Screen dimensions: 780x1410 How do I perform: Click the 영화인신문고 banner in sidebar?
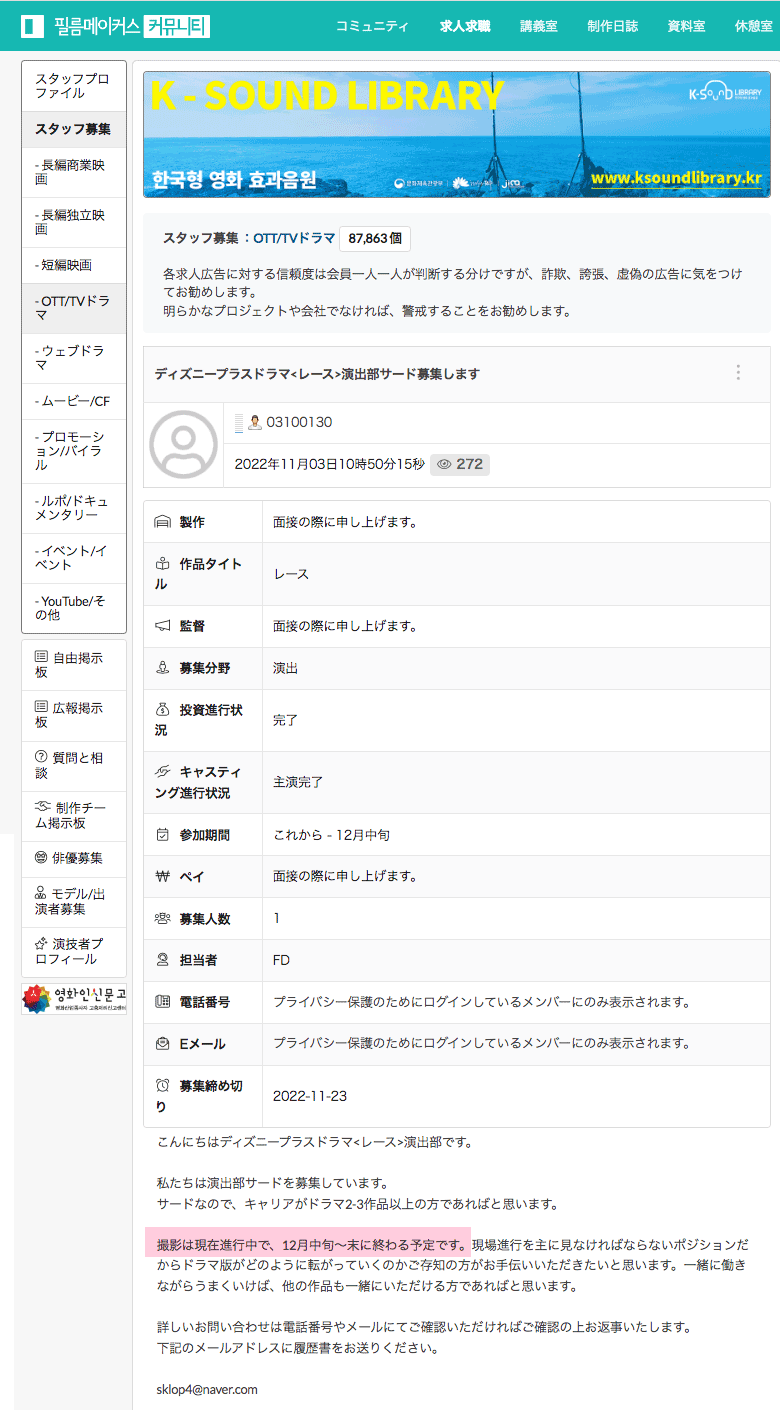(x=74, y=998)
